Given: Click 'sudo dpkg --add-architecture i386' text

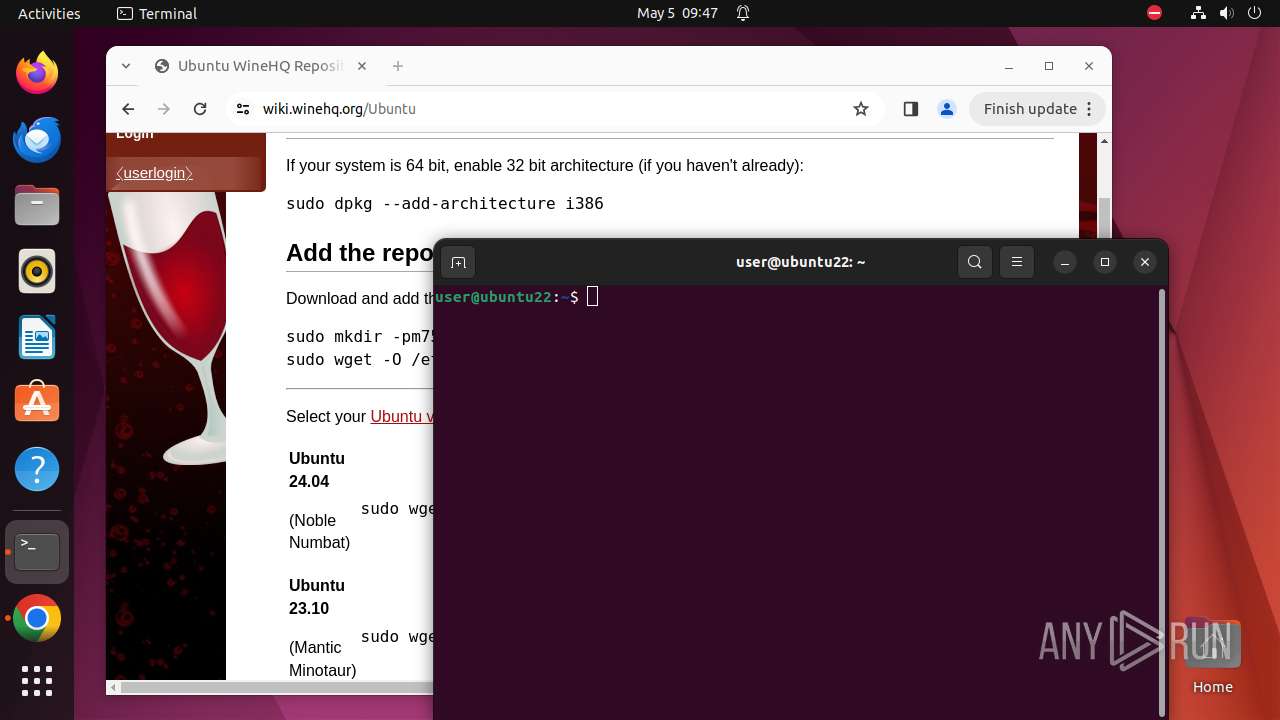Looking at the screenshot, I should point(445,203).
